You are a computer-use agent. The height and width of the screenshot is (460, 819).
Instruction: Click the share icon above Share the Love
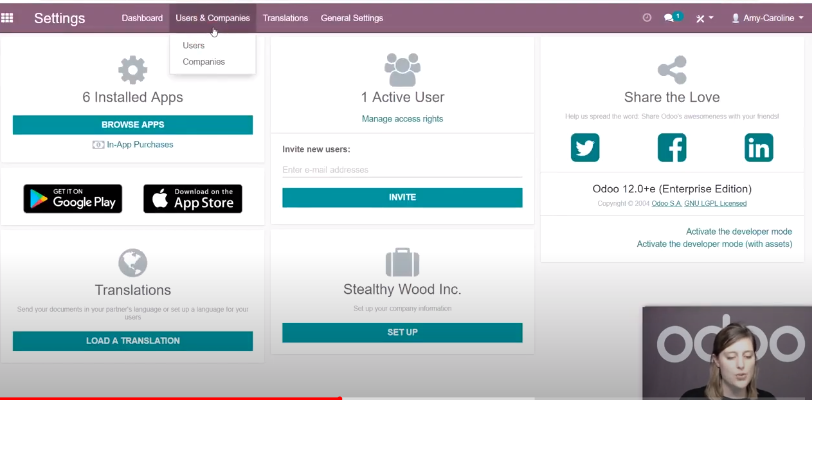672,69
